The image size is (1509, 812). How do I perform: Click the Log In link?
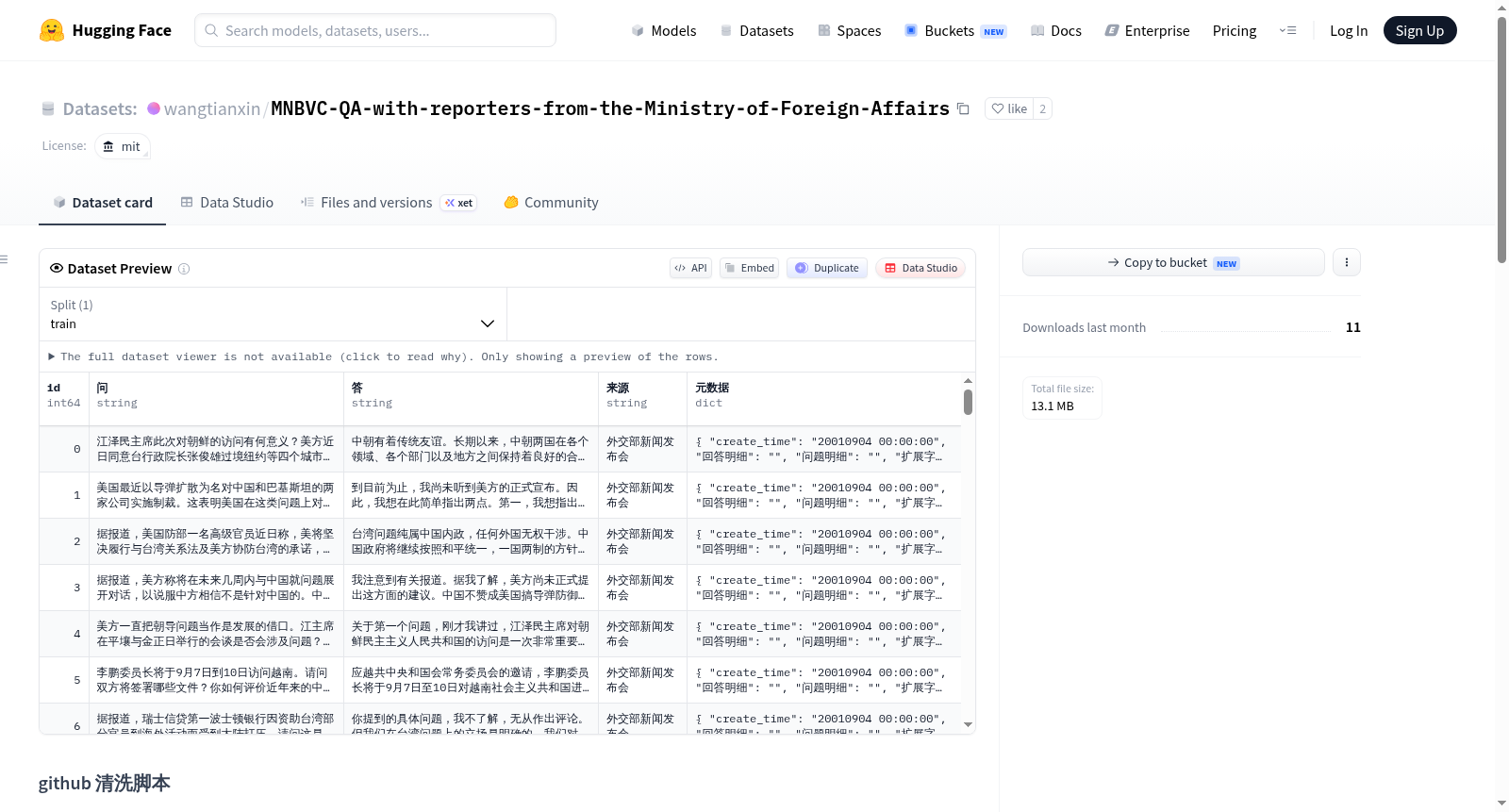[1349, 31]
